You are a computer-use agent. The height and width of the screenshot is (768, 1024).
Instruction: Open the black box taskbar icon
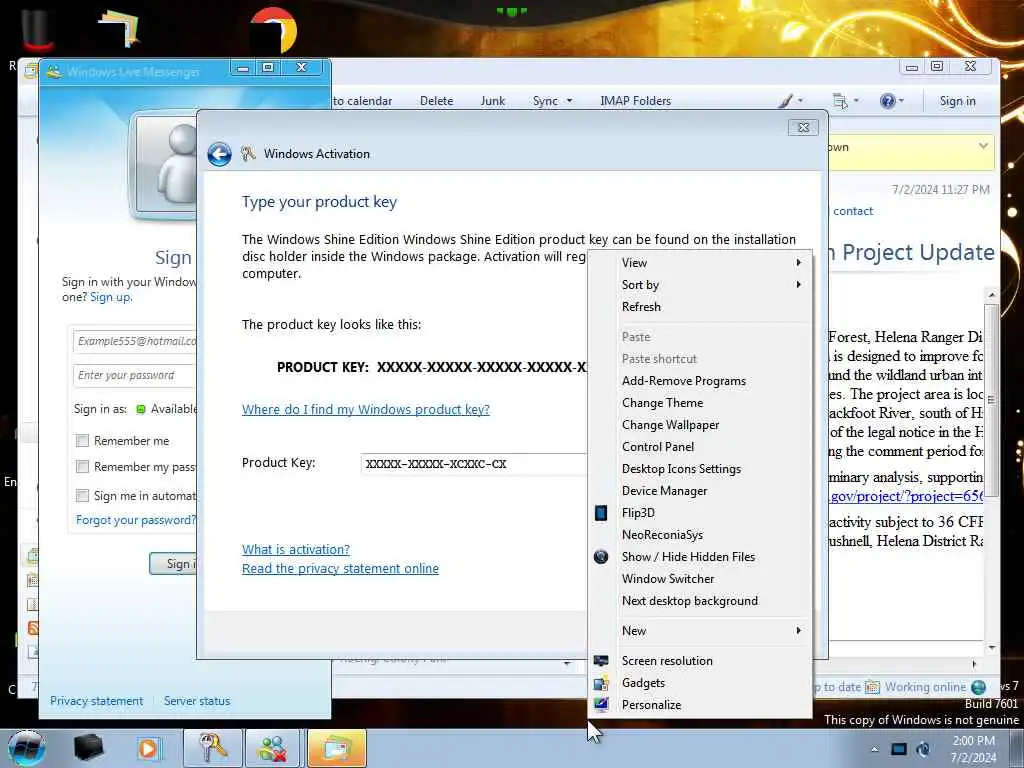(x=89, y=748)
